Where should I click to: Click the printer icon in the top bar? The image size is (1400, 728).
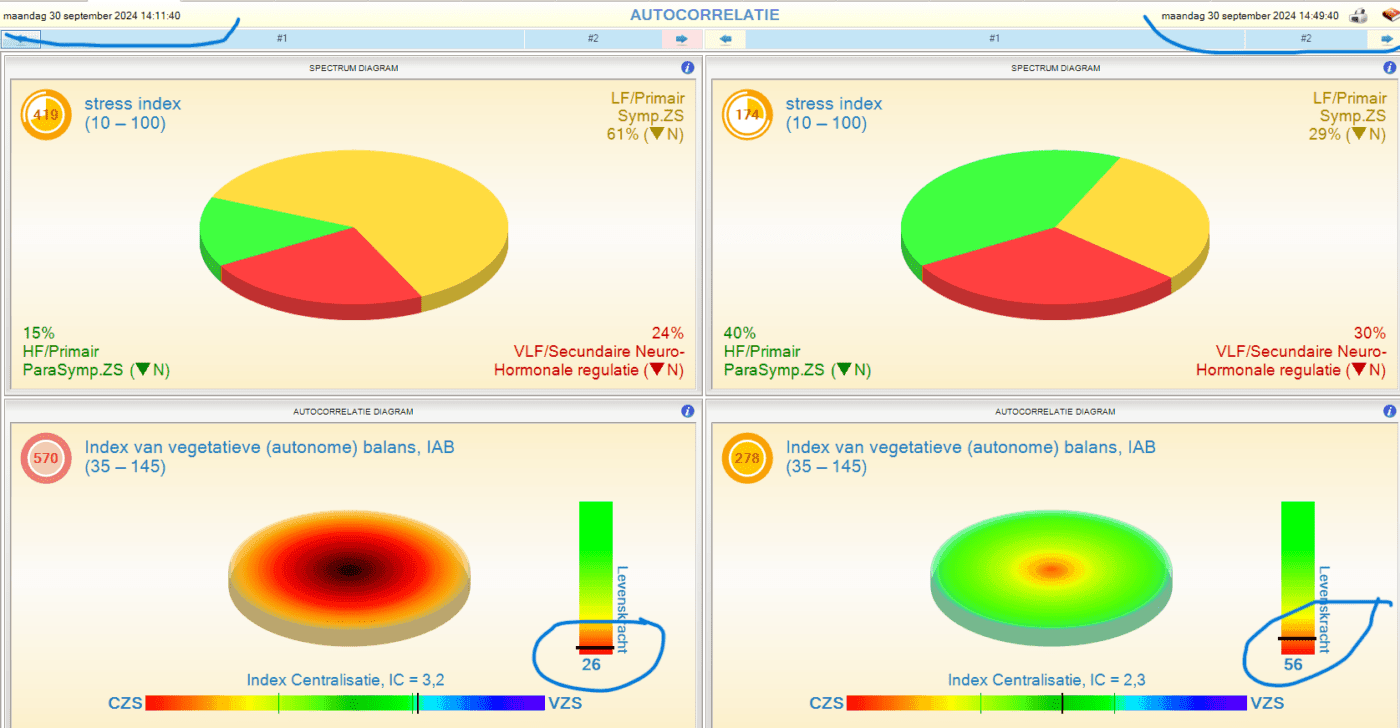tap(1358, 15)
